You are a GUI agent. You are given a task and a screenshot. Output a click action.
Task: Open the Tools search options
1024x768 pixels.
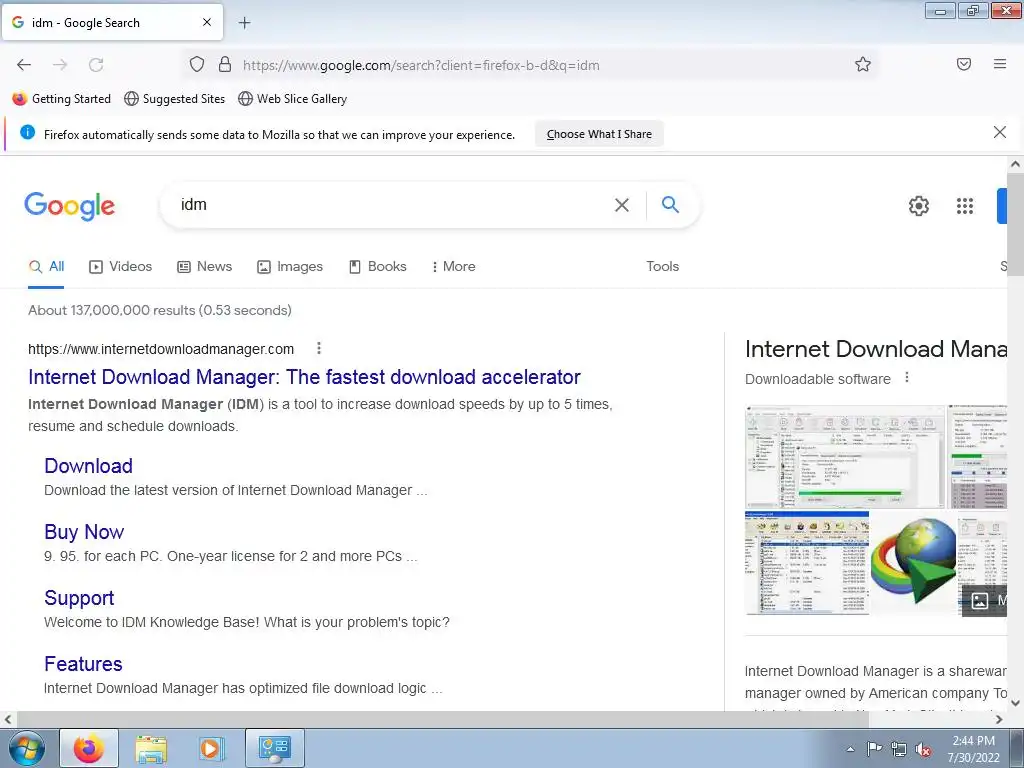662,266
